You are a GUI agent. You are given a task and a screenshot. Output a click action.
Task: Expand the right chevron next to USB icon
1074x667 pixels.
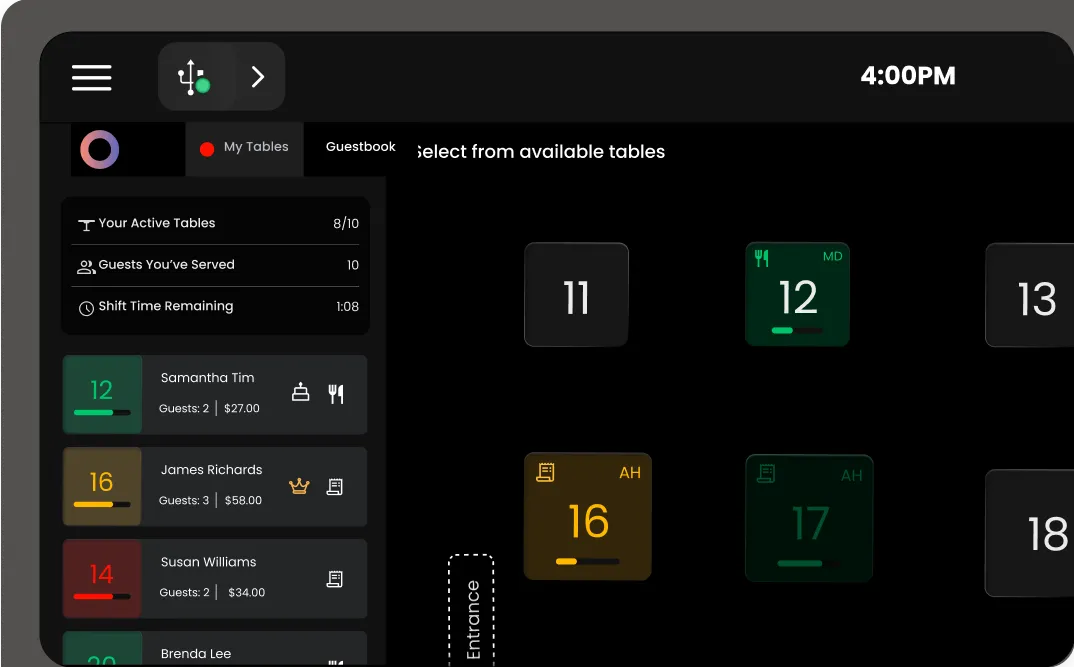[258, 77]
